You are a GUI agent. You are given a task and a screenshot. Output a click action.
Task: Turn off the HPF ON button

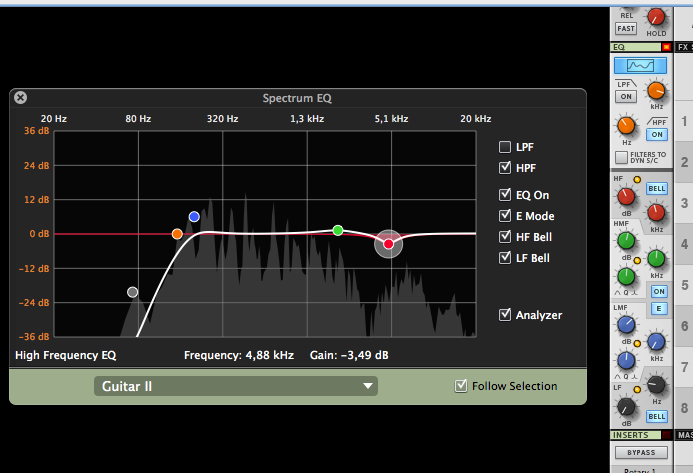tap(657, 134)
